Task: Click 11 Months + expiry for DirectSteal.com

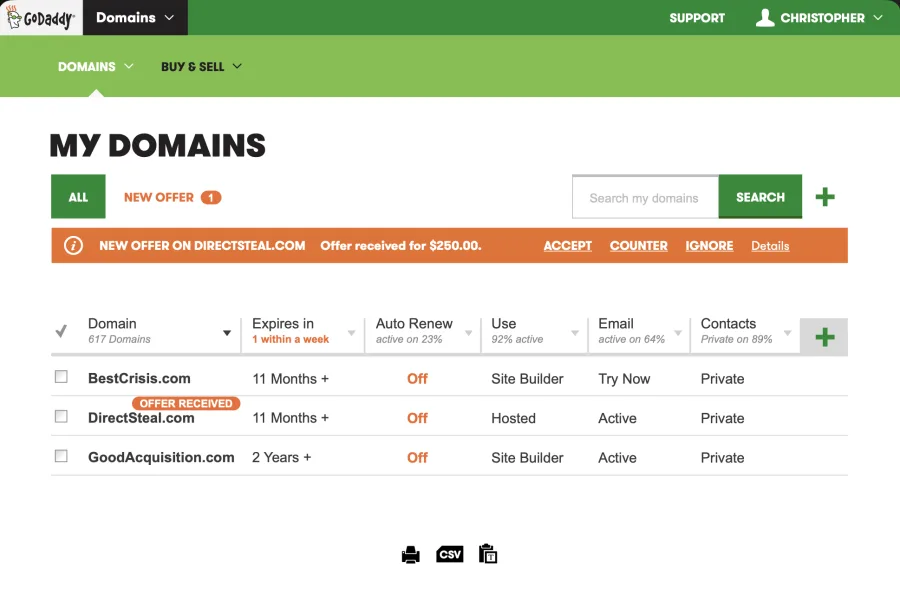Action: 290,418
